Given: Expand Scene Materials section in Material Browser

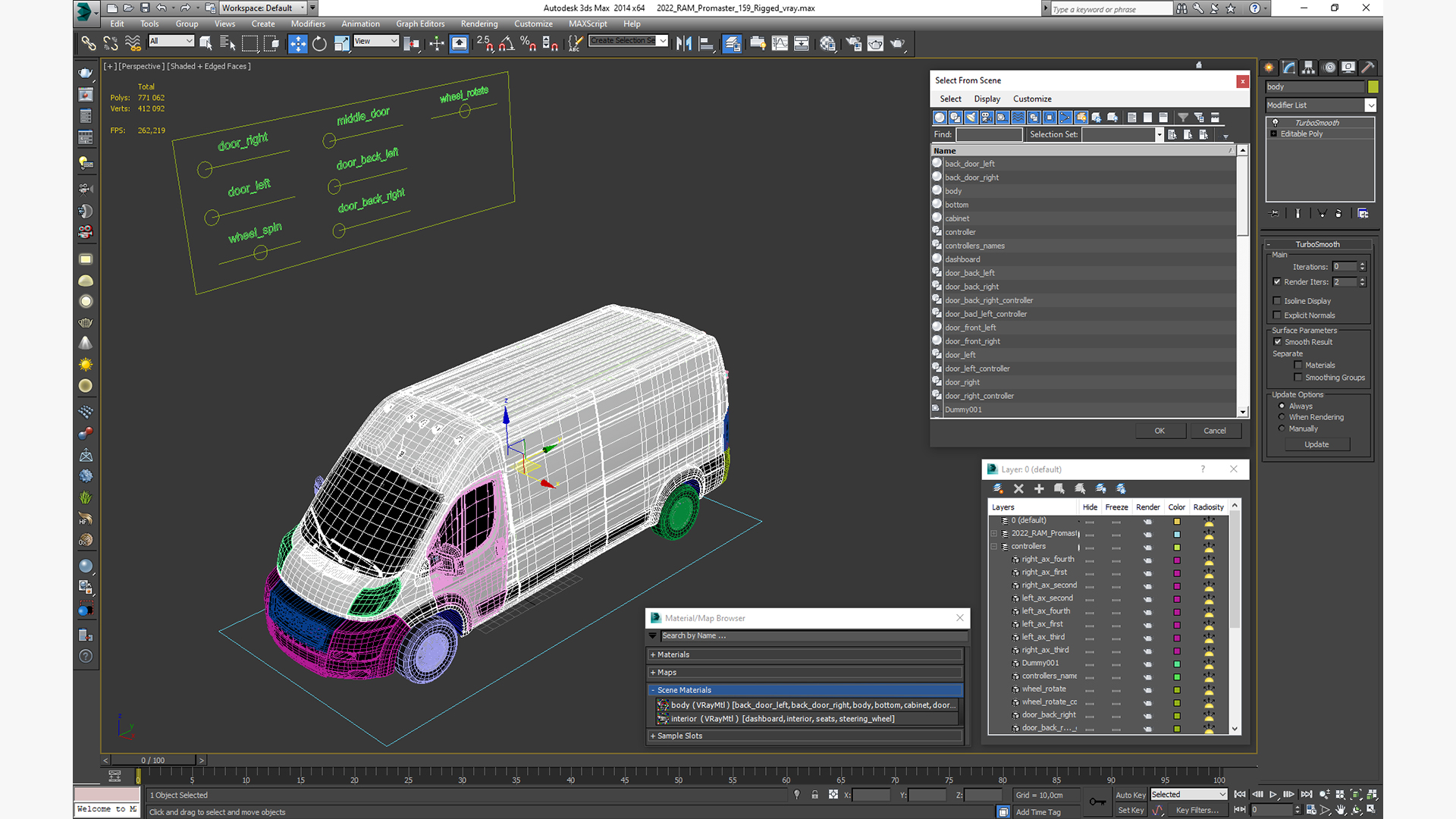Looking at the screenshot, I should pos(653,689).
